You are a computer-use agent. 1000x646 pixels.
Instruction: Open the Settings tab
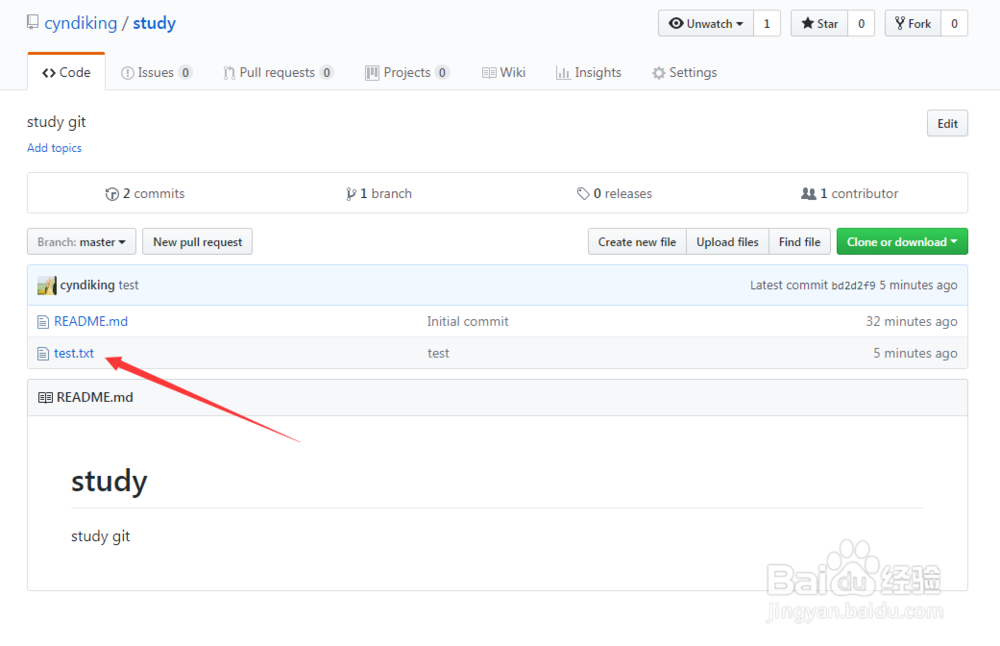coord(684,73)
